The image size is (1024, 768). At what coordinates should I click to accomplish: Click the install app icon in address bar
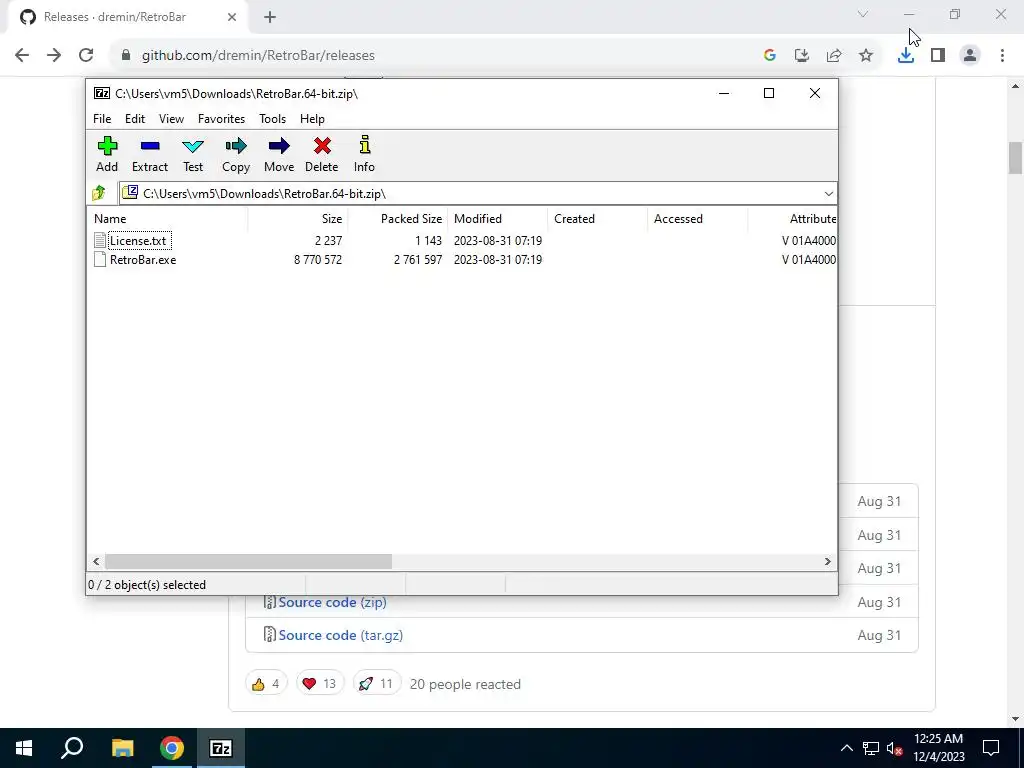coord(802,56)
